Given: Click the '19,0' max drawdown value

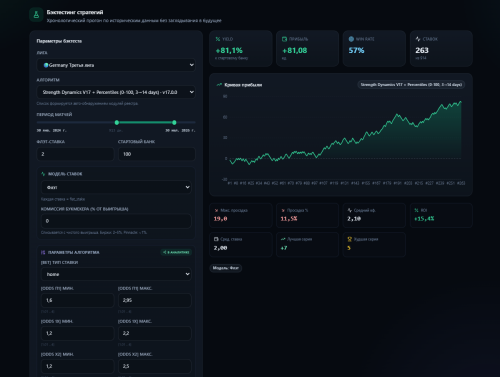Looking at the screenshot, I should (220, 219).
